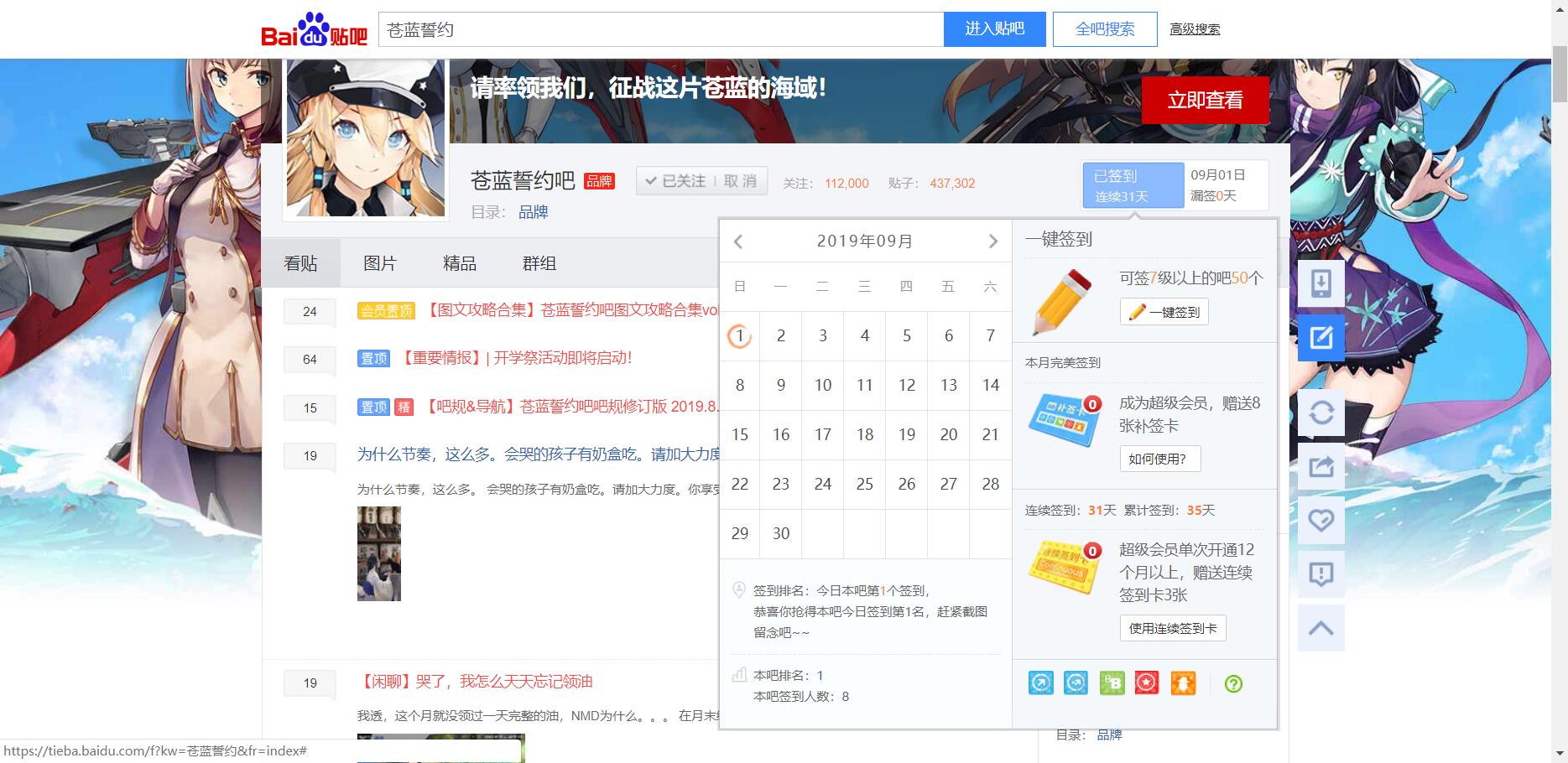The height and width of the screenshot is (763, 1568).
Task: Click the first blue arrow badge icon
Action: [x=1040, y=683]
